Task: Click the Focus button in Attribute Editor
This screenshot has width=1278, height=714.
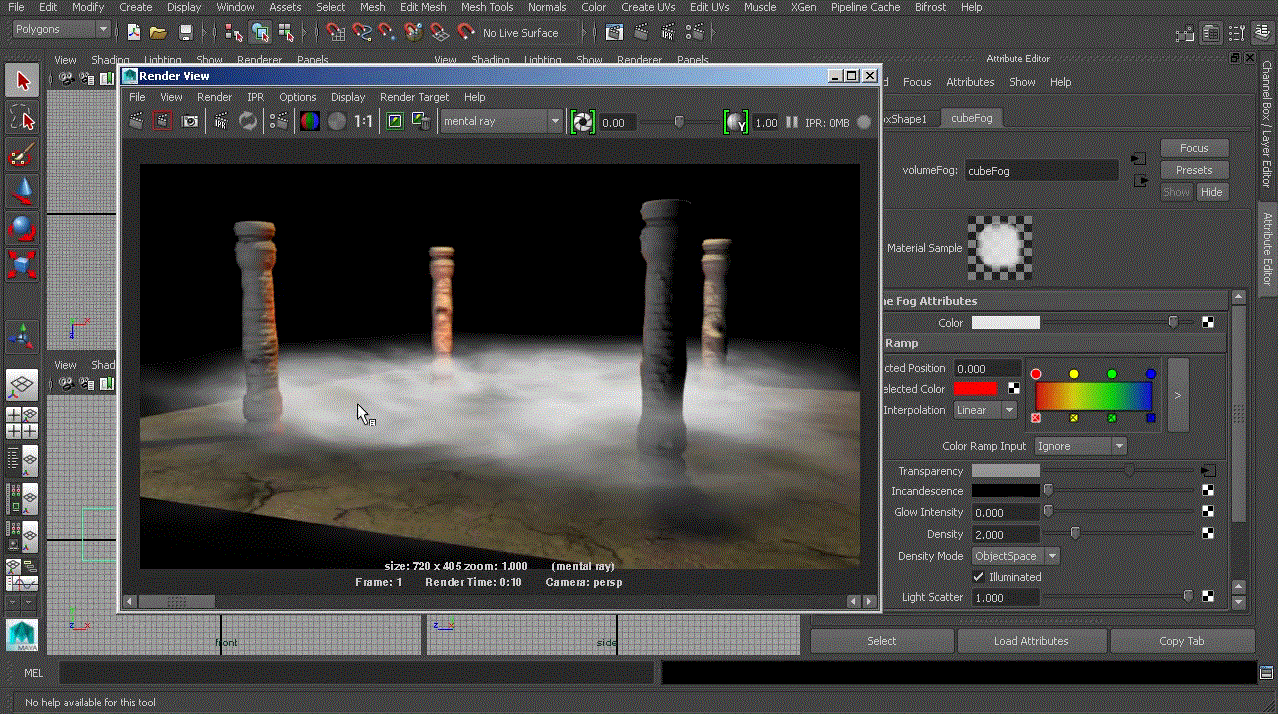Action: click(1194, 148)
